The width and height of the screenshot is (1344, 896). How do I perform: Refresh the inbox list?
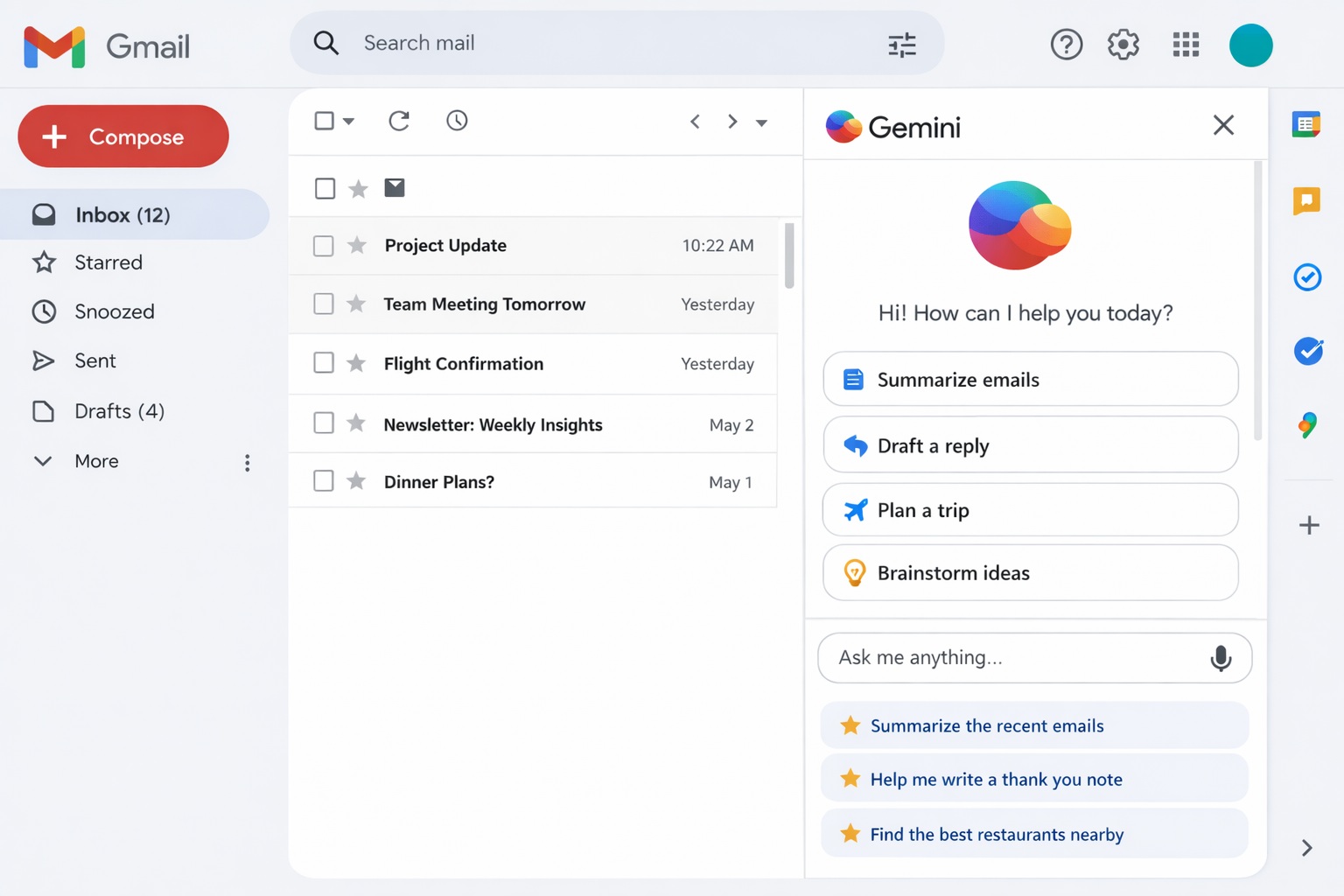click(399, 121)
